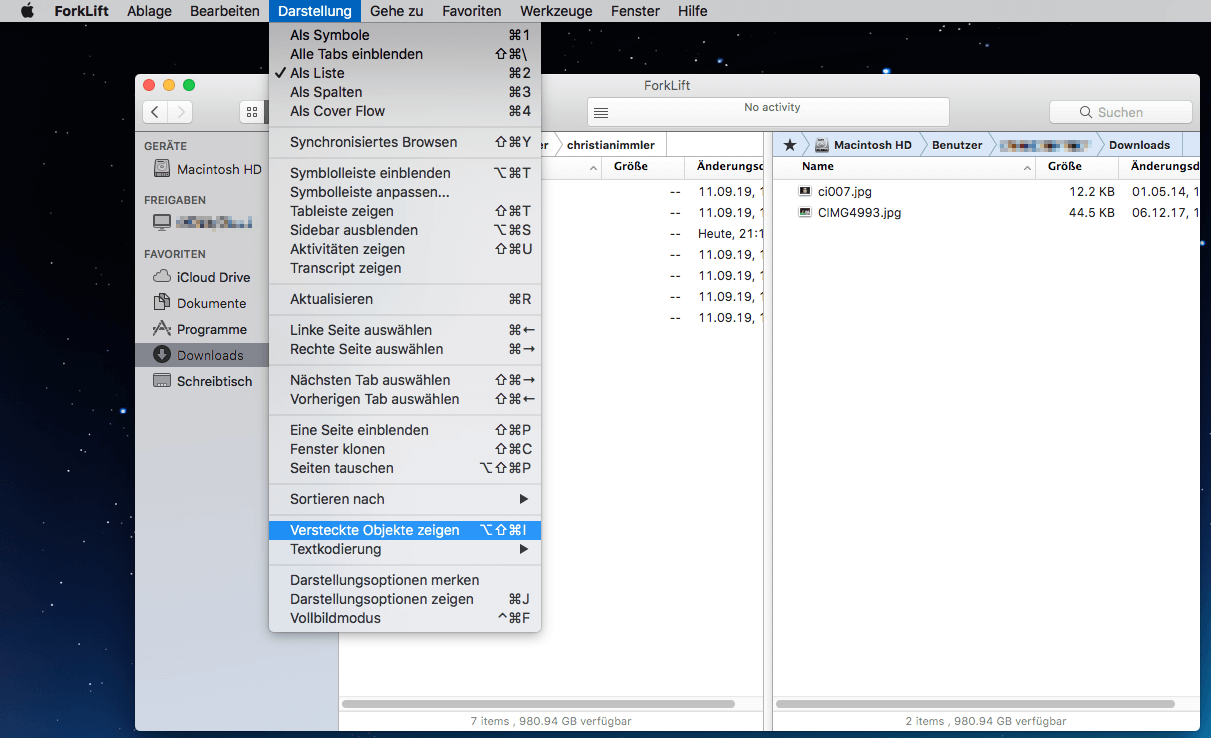The width and height of the screenshot is (1211, 738).
Task: Choose Seiten tauschen
Action: [405, 468]
